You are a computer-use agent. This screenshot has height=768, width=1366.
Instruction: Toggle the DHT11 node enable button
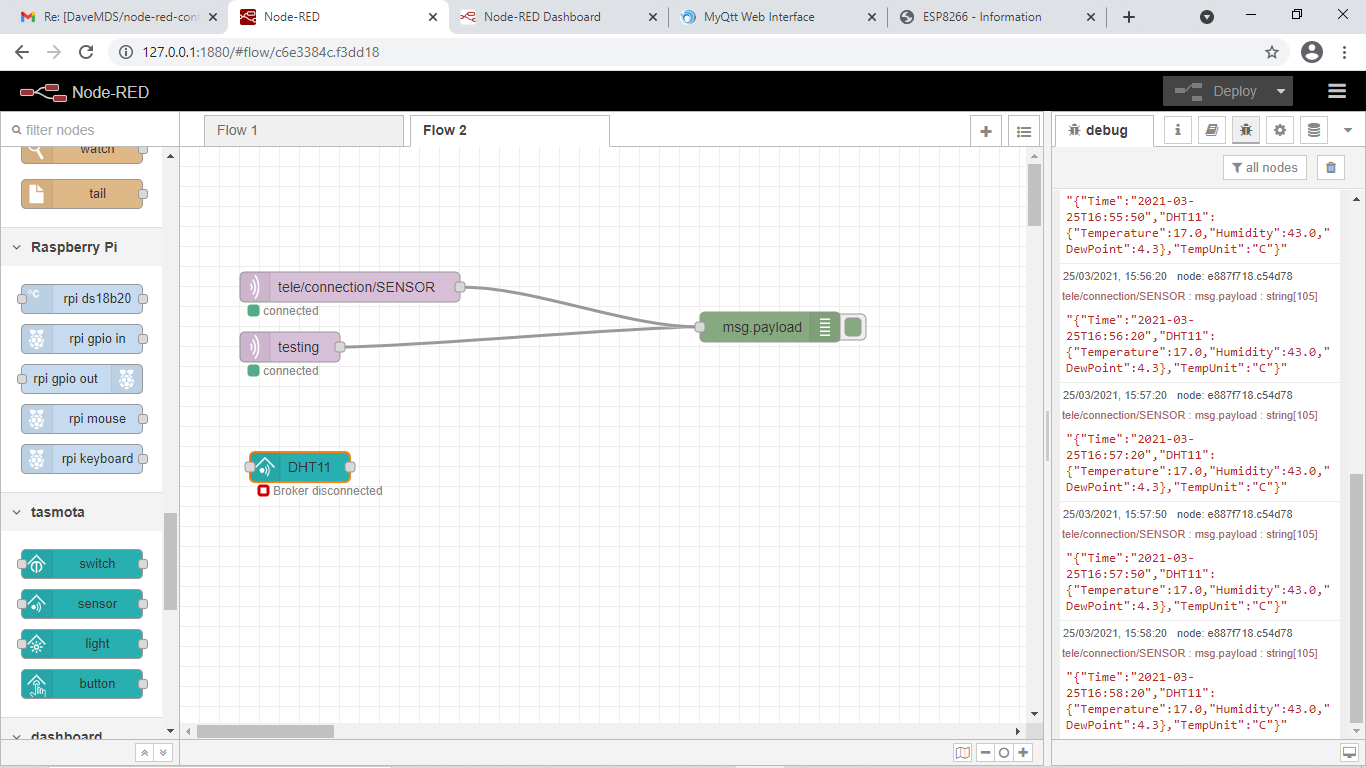(247, 467)
